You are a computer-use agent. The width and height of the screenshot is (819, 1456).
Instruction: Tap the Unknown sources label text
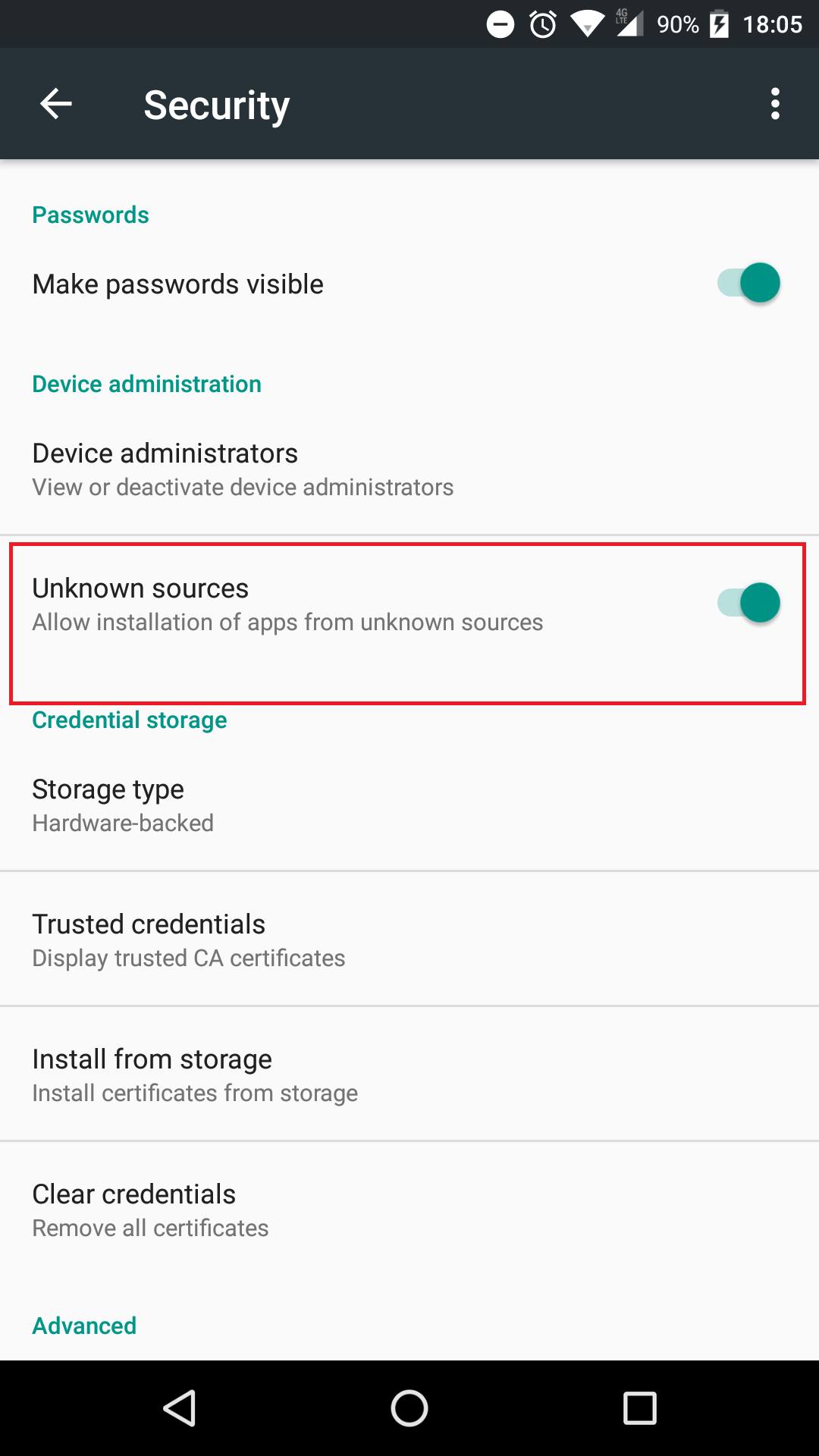[x=141, y=588]
